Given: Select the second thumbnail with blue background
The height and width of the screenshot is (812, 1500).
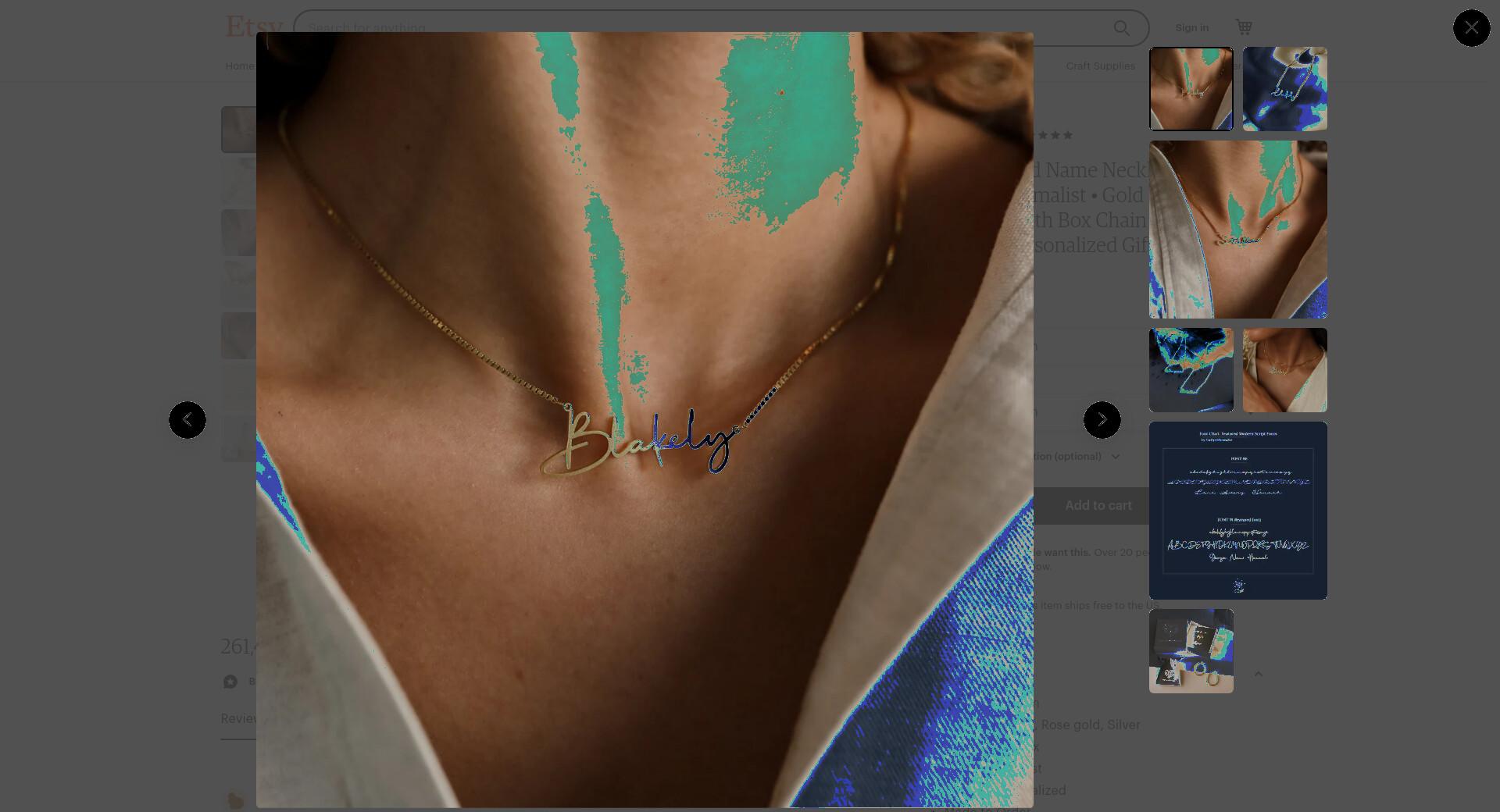Looking at the screenshot, I should (1284, 89).
